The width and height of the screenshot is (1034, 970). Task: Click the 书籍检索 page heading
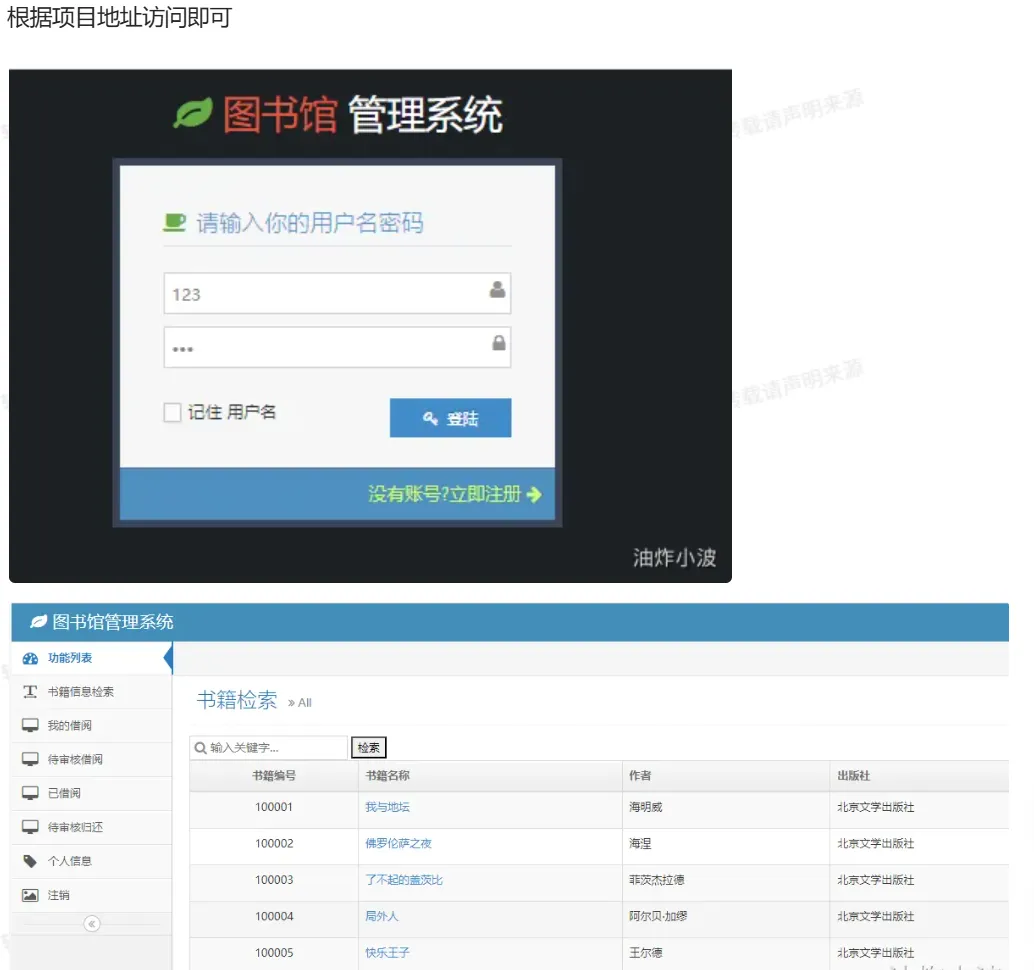point(237,700)
